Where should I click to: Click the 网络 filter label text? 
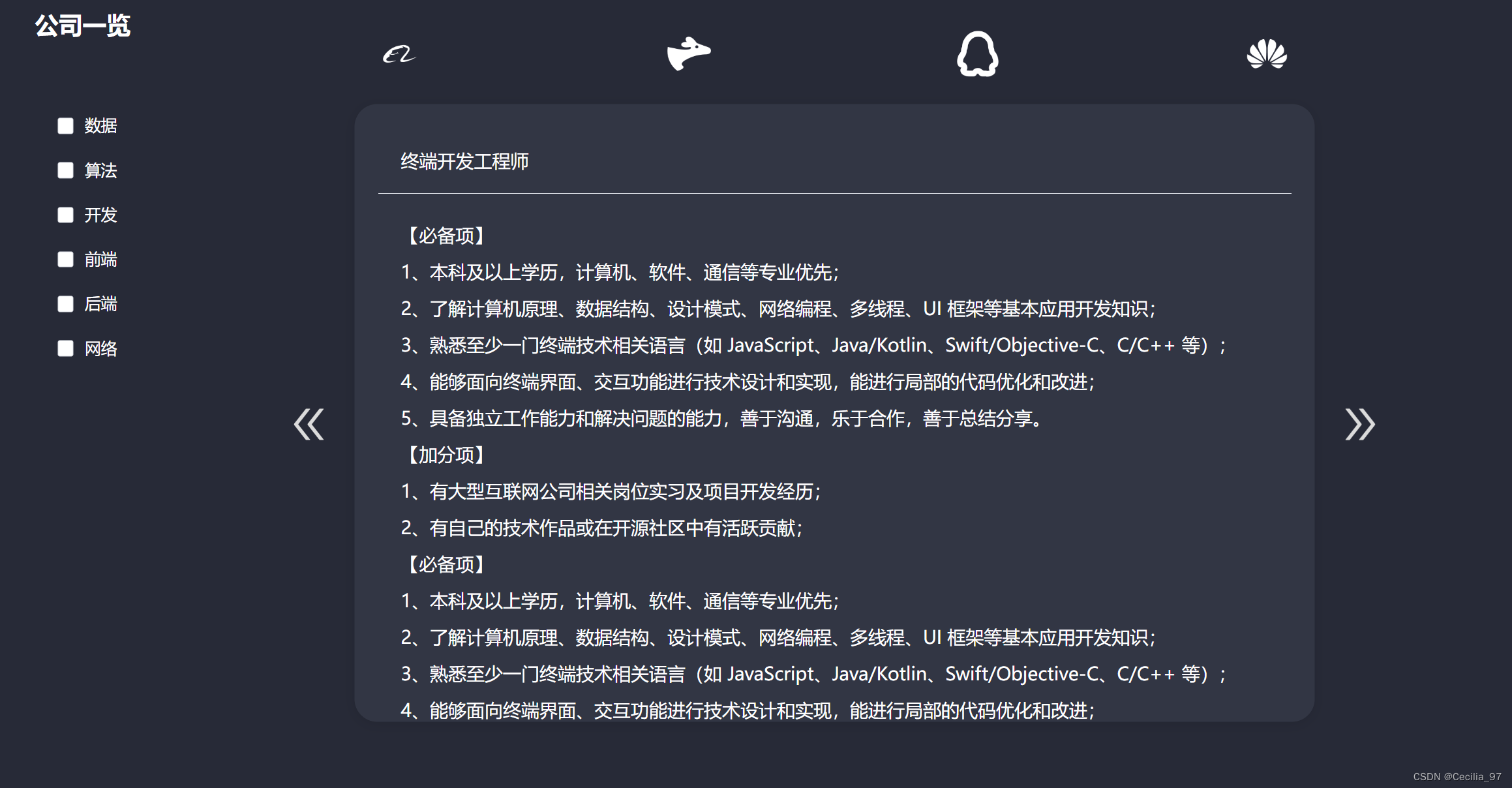pos(100,348)
